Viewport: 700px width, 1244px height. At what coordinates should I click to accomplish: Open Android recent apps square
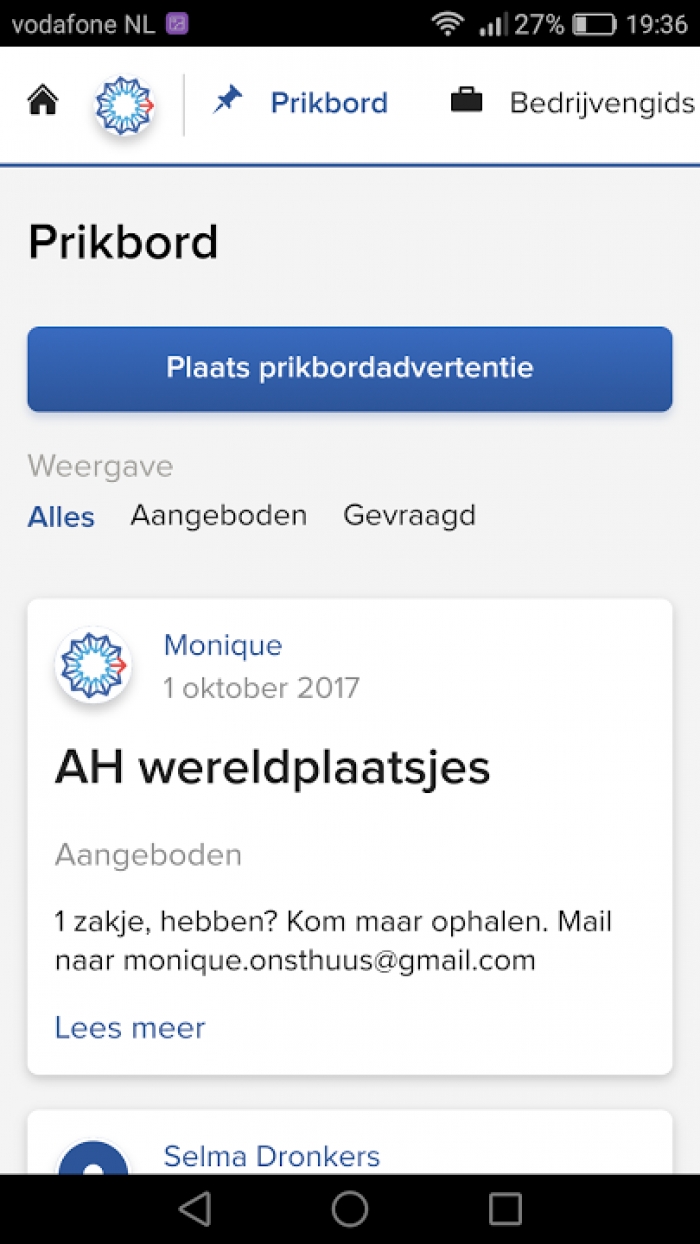pyautogui.click(x=505, y=1208)
